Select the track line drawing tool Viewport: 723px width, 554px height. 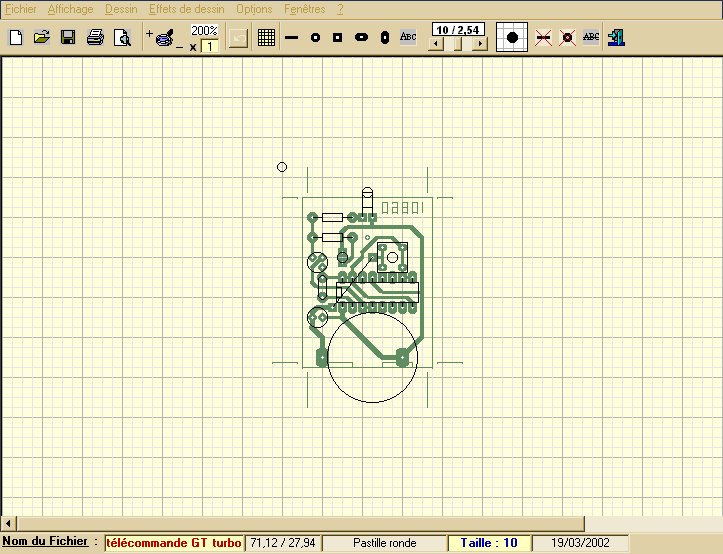[292, 38]
